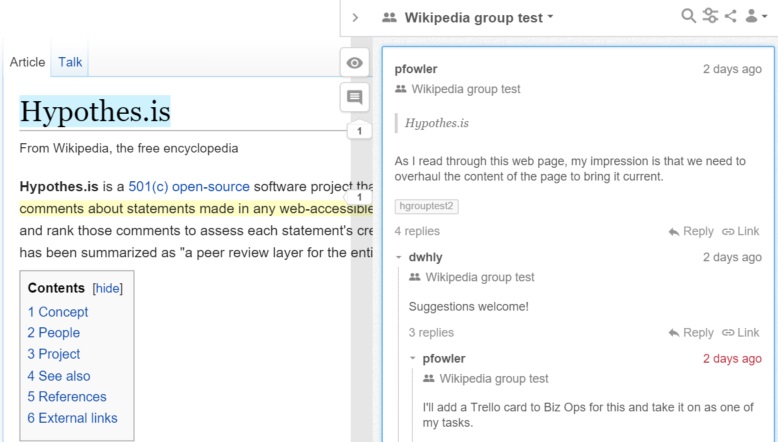
Task: Click the 4 replies count
Action: [417, 231]
